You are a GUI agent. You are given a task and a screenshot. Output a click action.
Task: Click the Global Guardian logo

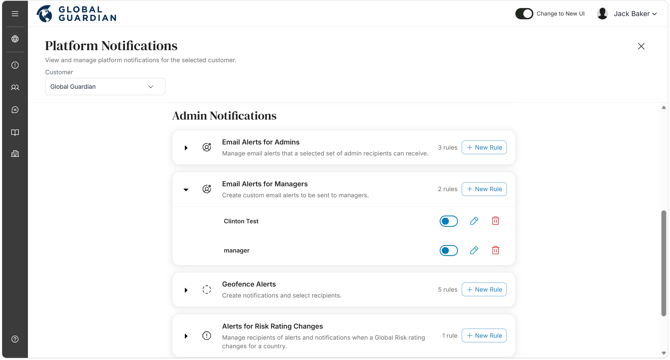pos(76,14)
